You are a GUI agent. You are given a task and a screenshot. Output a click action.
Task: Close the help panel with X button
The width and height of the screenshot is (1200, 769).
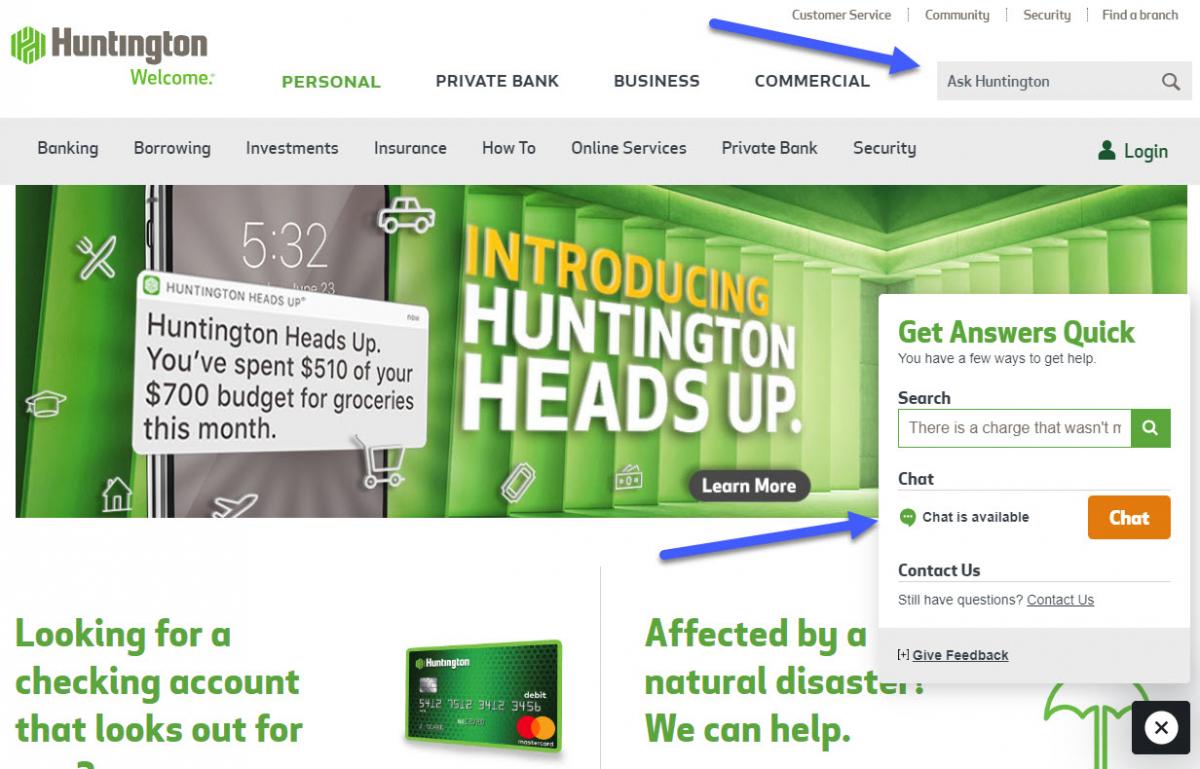tap(1161, 728)
